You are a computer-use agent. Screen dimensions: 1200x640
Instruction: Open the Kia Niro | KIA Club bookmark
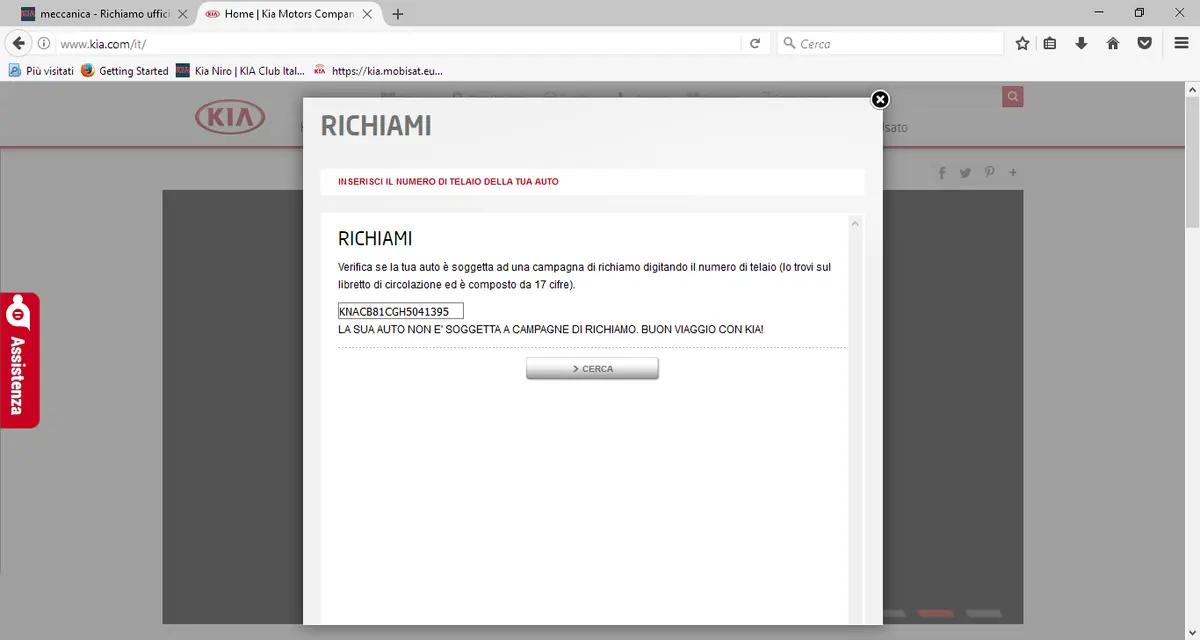(240, 71)
